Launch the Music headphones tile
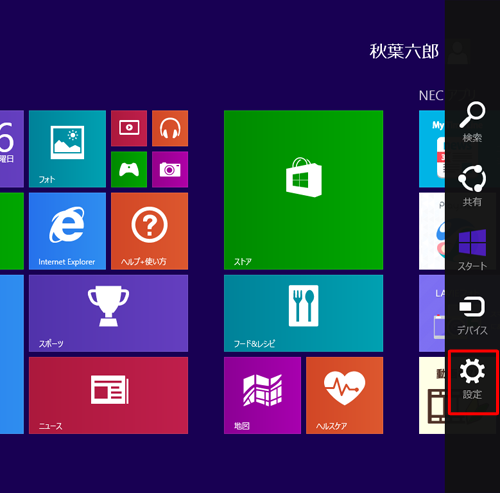The width and height of the screenshot is (500, 493). click(170, 128)
